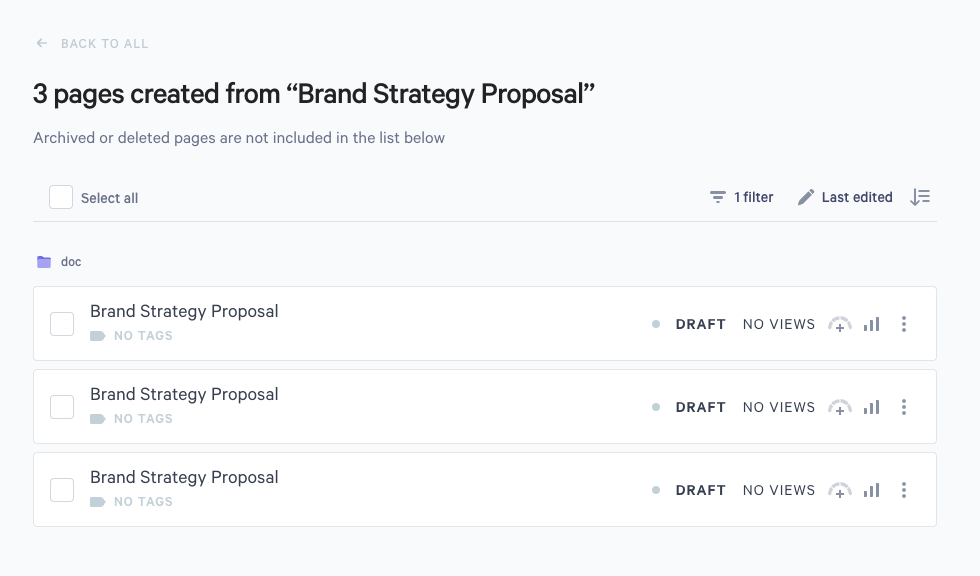Image resolution: width=980 pixels, height=576 pixels.
Task: Open the first Brand Strategy Proposal title
Action: pos(184,311)
